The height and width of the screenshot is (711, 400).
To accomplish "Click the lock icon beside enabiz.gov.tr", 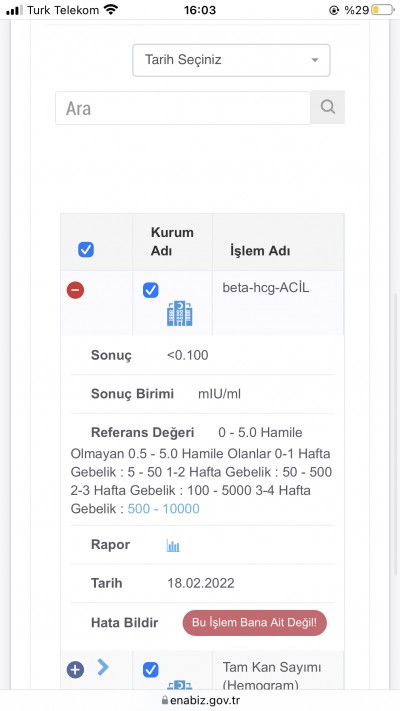I will pyautogui.click(x=165, y=700).
